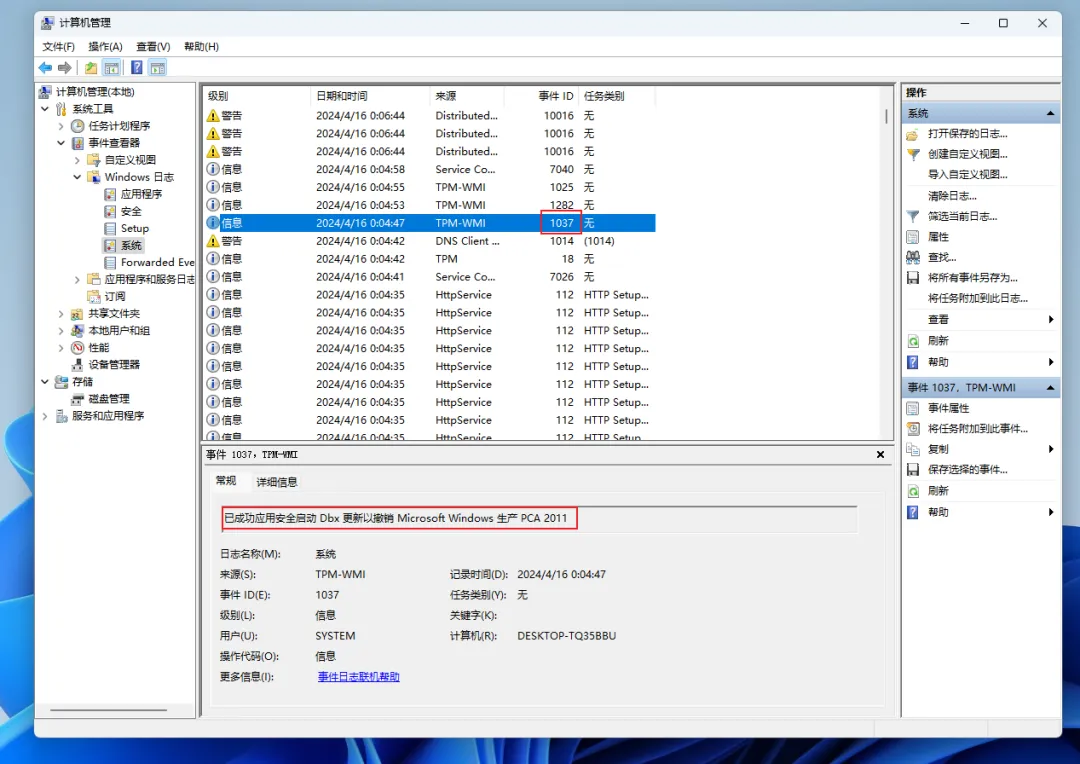The image size is (1080, 764).
Task: Select the Setup log in the tree
Action: (x=135, y=228)
